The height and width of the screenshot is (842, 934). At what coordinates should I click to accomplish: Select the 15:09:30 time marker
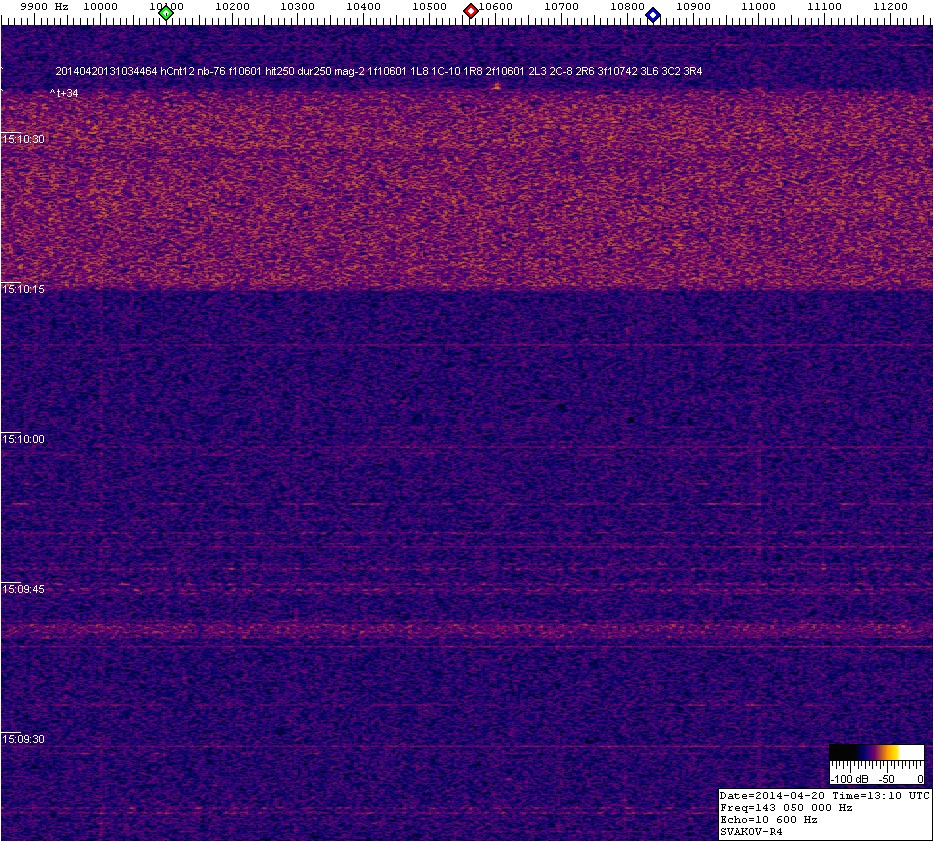coord(24,739)
